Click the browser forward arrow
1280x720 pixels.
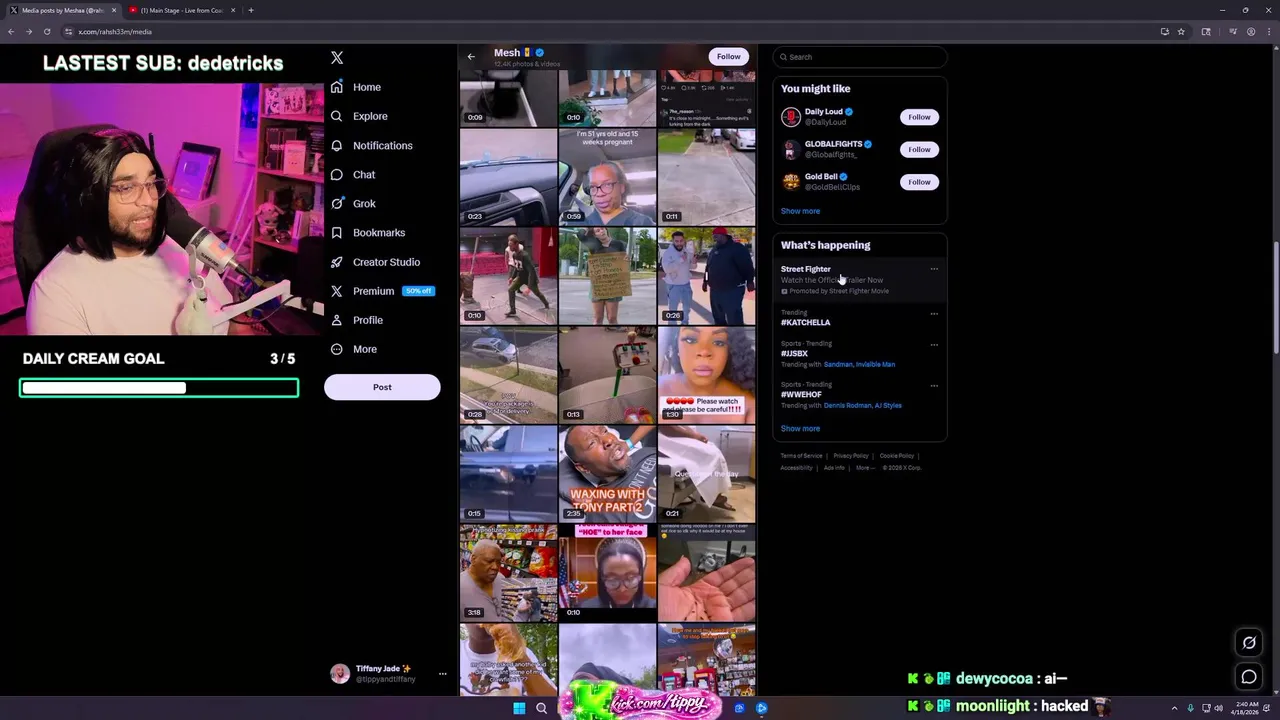29,31
